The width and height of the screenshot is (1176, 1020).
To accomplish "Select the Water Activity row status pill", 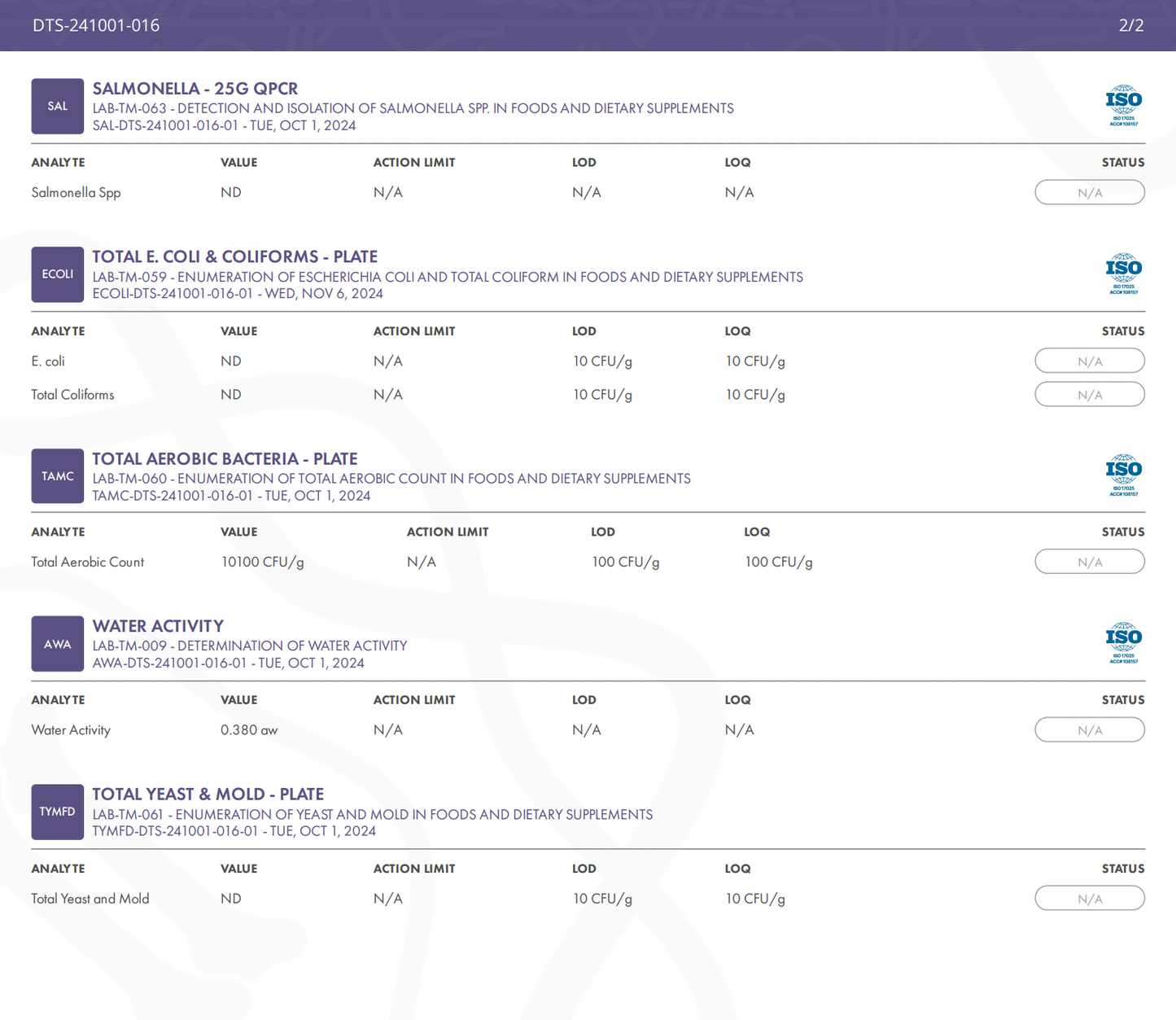I will click(x=1089, y=730).
